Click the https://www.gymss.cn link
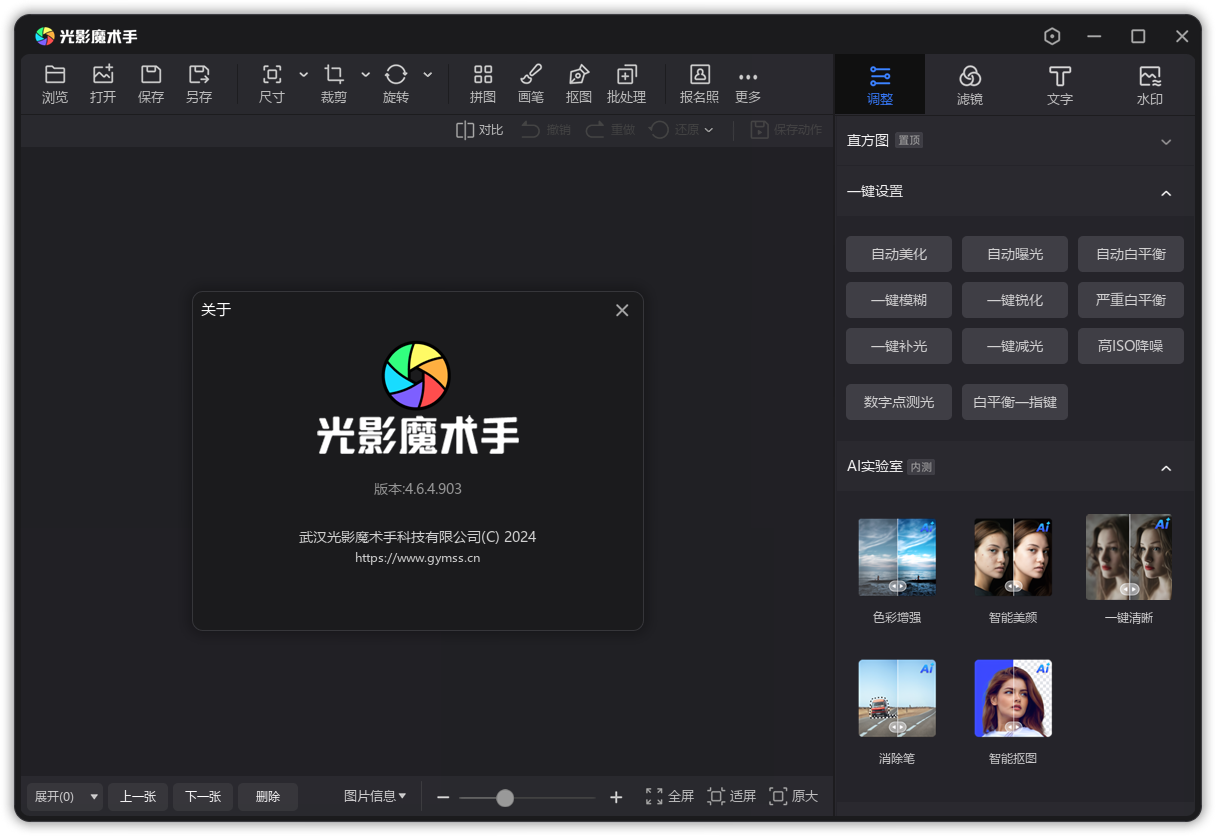 (x=418, y=558)
